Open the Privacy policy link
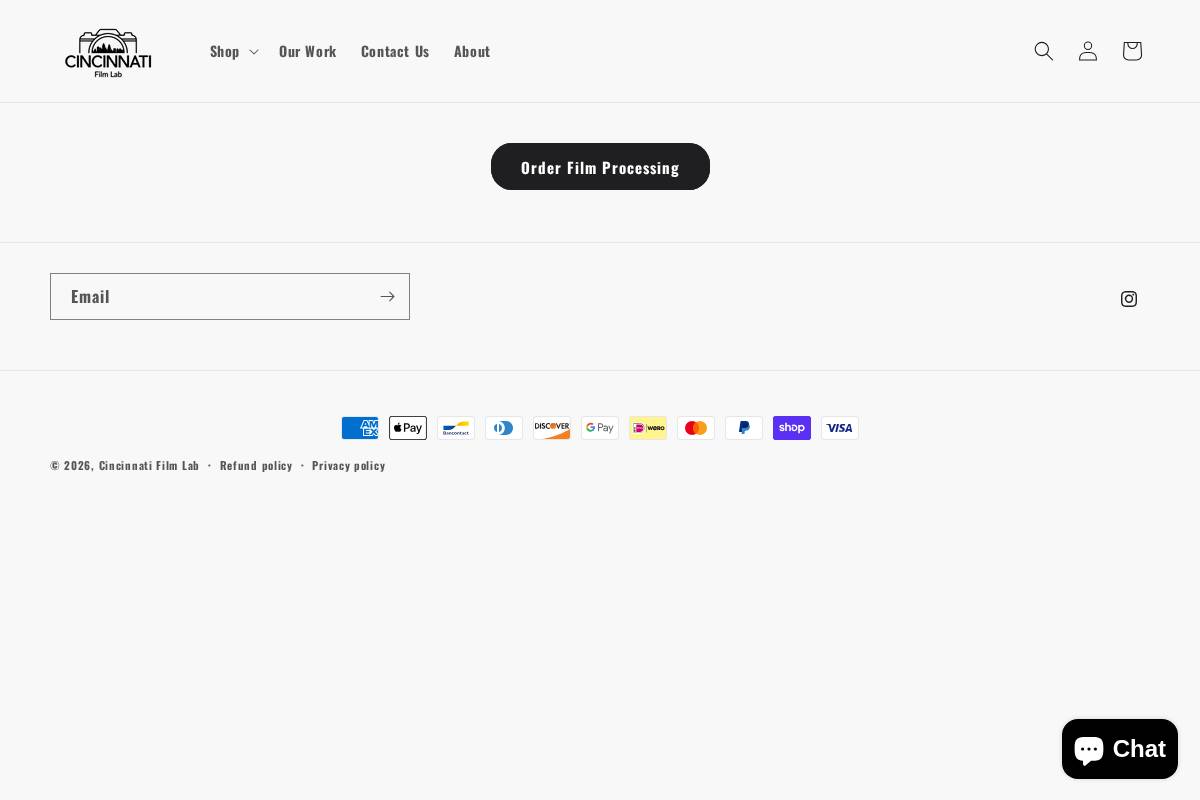This screenshot has width=1200, height=800. [x=348, y=465]
